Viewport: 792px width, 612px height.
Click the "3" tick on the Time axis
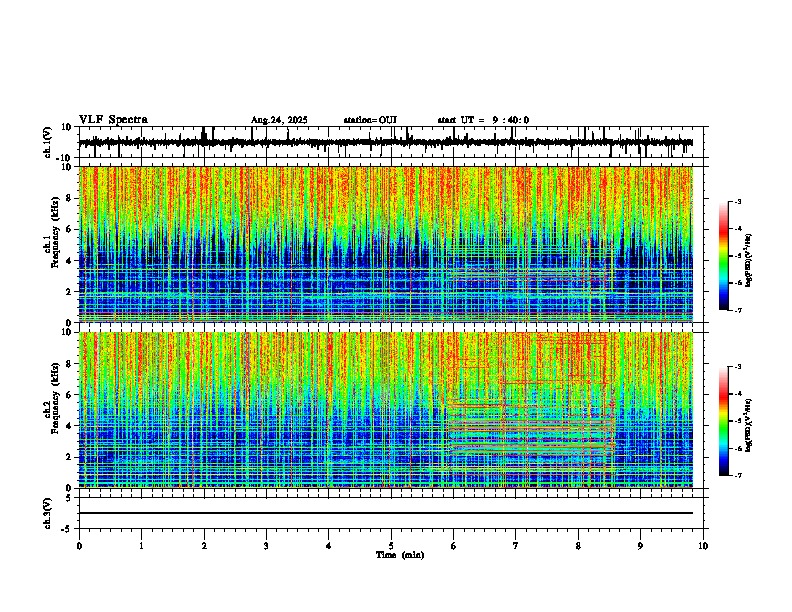[266, 546]
